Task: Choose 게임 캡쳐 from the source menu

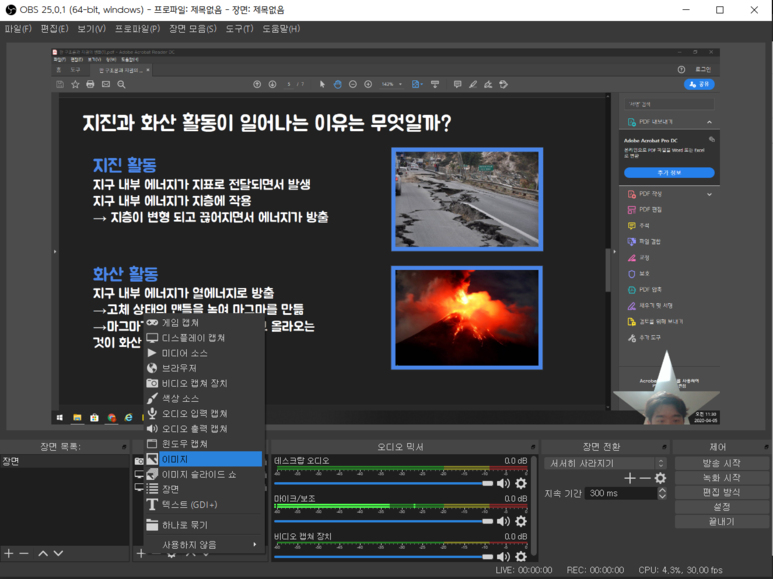Action: click(x=204, y=323)
